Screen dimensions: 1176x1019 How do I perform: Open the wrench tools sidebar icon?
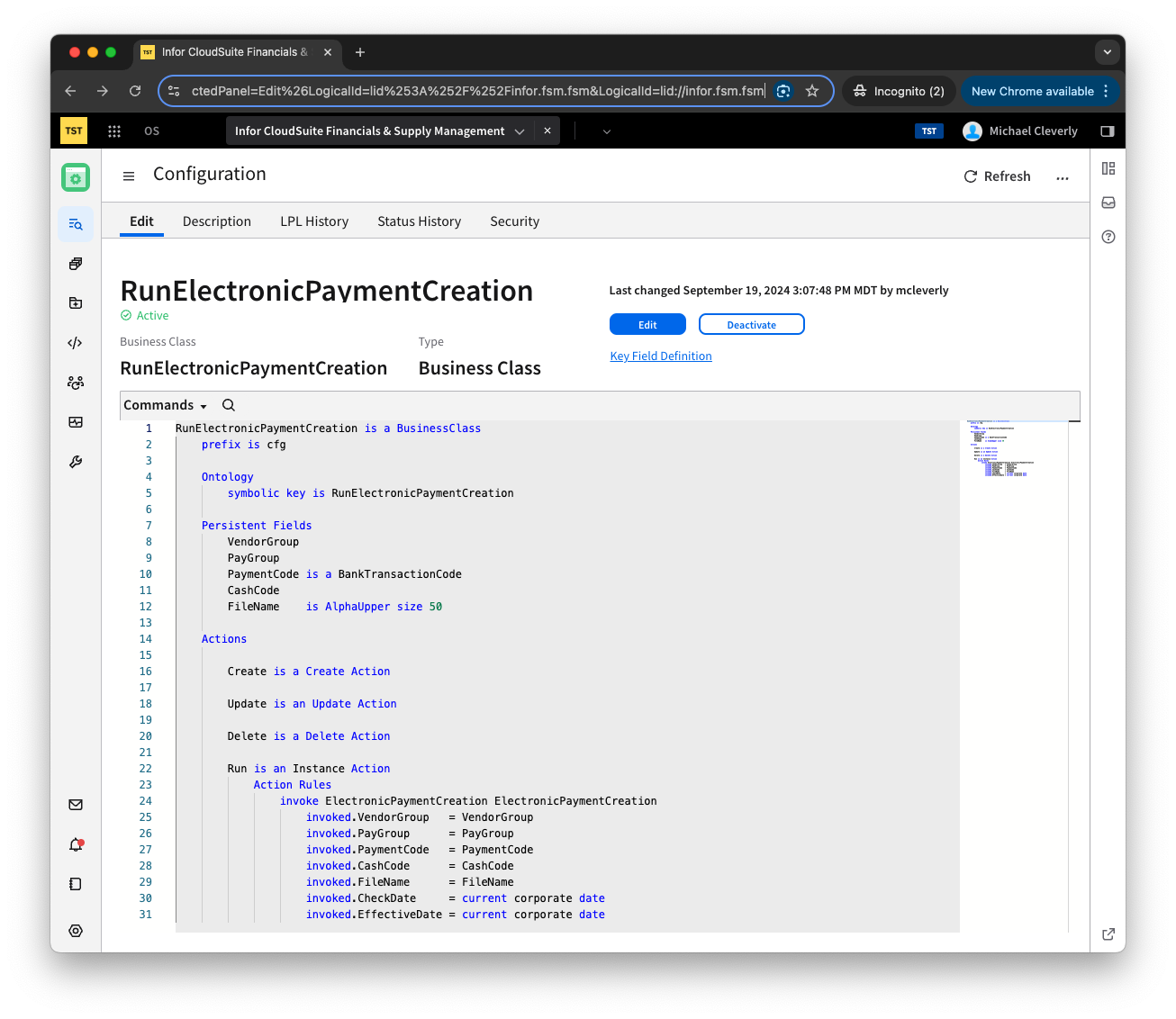[76, 462]
